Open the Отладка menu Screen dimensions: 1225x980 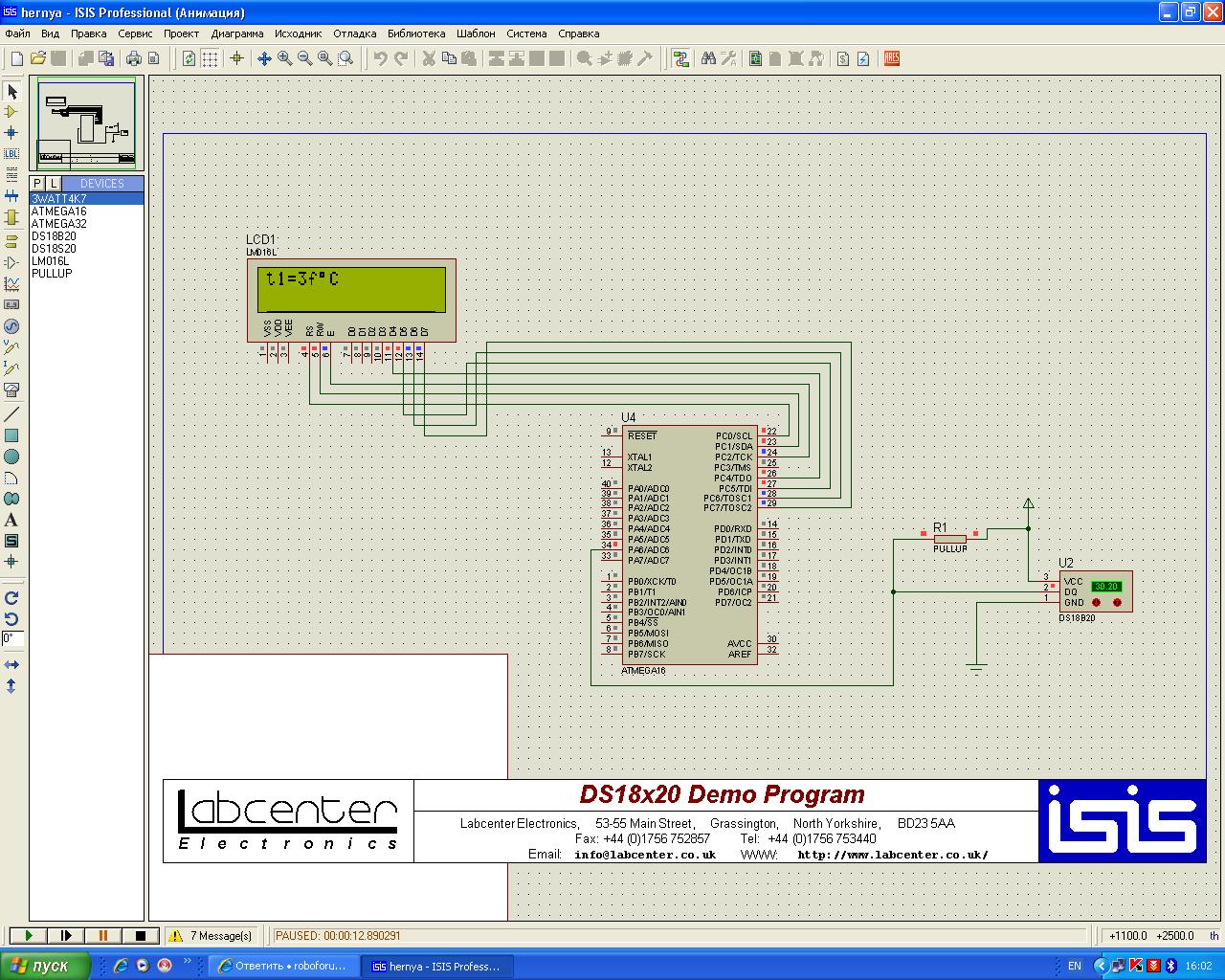pos(354,33)
